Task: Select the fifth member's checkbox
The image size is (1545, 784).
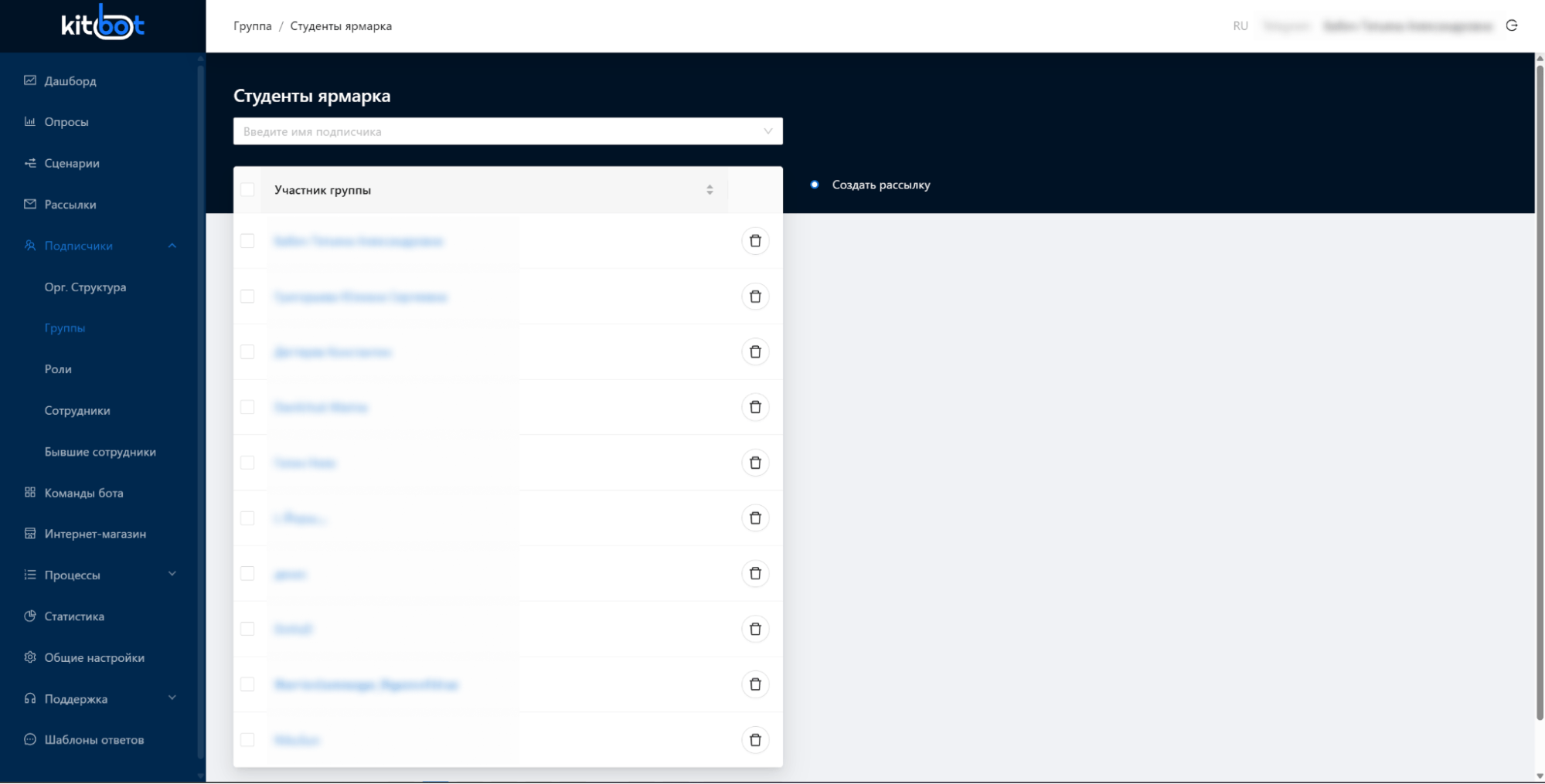Action: coord(247,463)
